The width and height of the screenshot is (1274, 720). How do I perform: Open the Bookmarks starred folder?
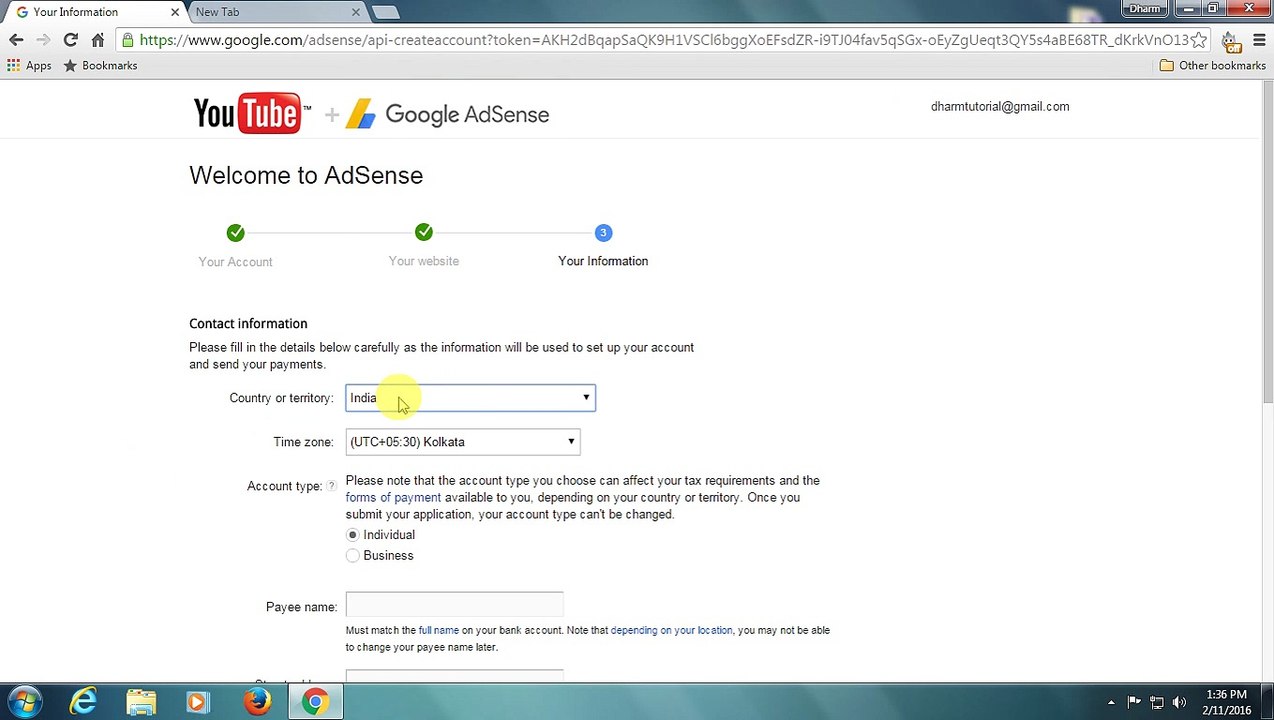tap(100, 65)
